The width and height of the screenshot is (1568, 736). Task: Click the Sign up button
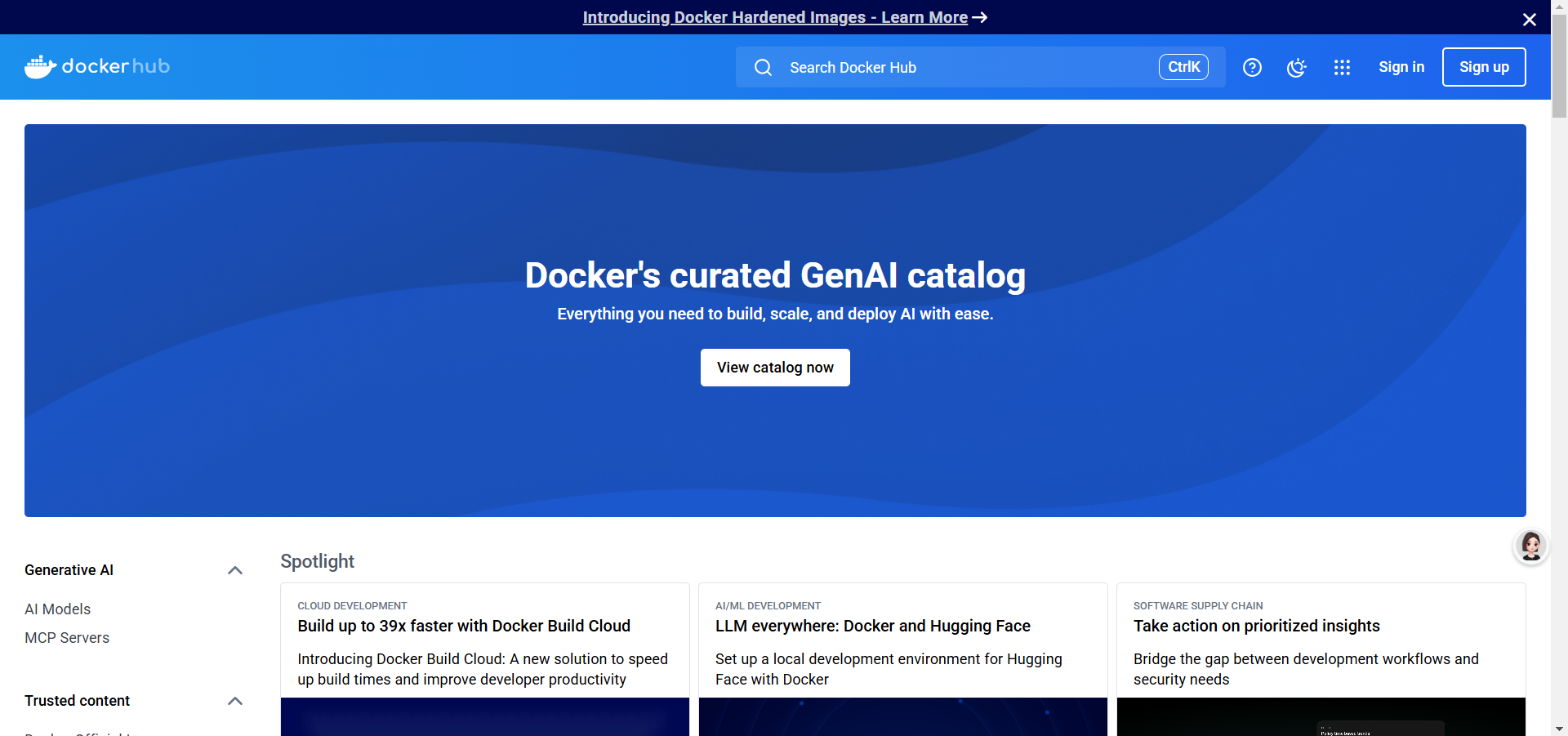click(x=1484, y=67)
